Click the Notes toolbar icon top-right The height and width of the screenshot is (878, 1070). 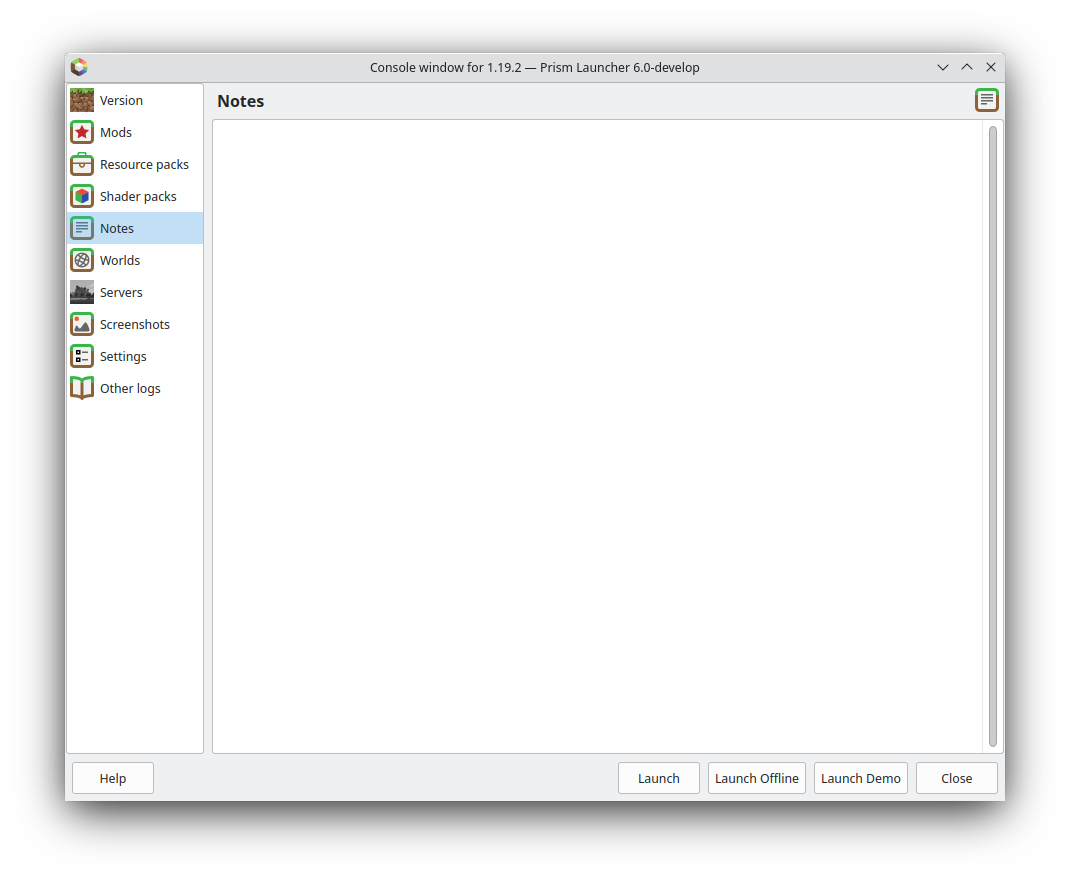pyautogui.click(x=987, y=100)
